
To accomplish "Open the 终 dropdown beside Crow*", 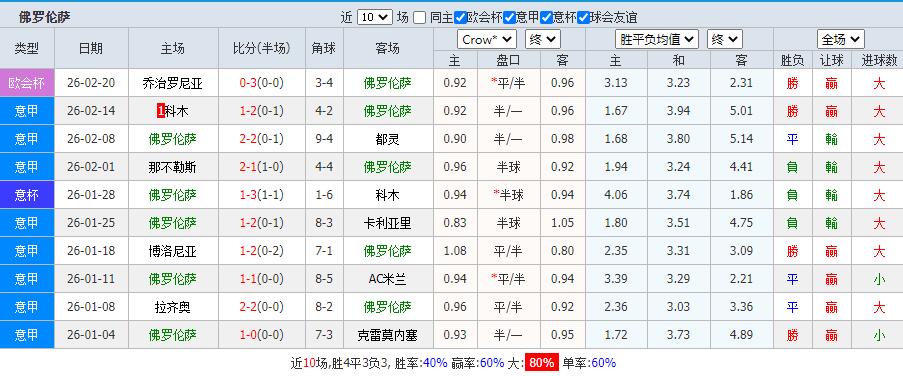I will pyautogui.click(x=542, y=40).
